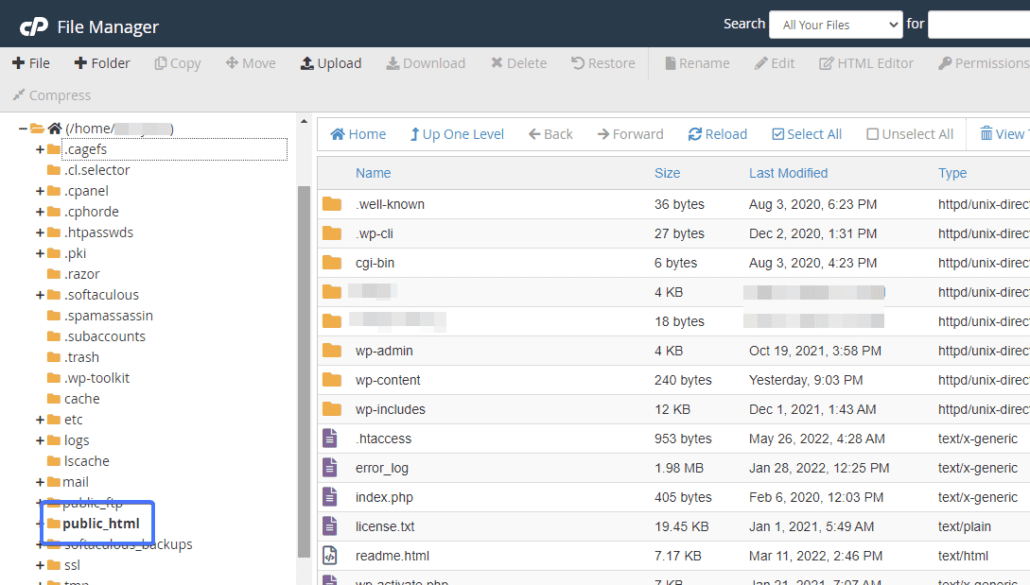Click the cgi-bin folder icon
This screenshot has height=585, width=1030.
[332, 263]
